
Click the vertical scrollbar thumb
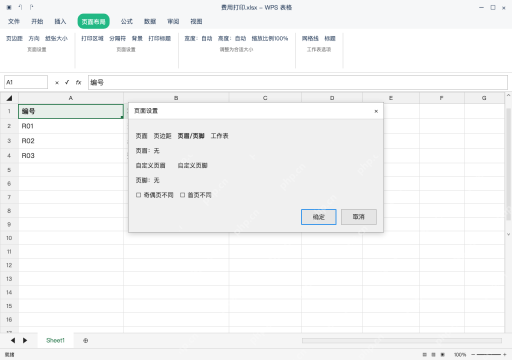click(508, 164)
